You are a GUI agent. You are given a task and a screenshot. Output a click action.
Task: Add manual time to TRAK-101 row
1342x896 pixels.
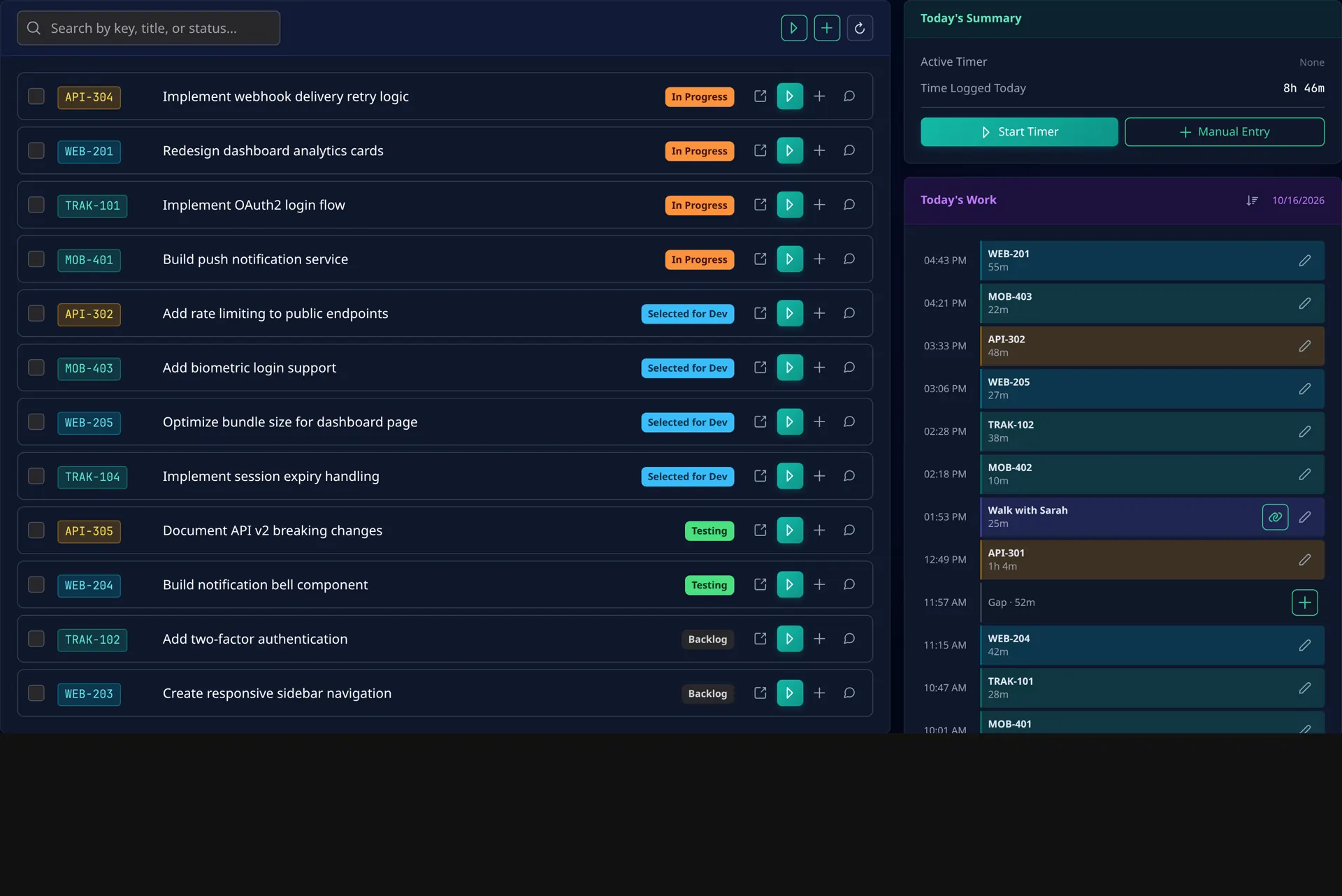point(820,205)
